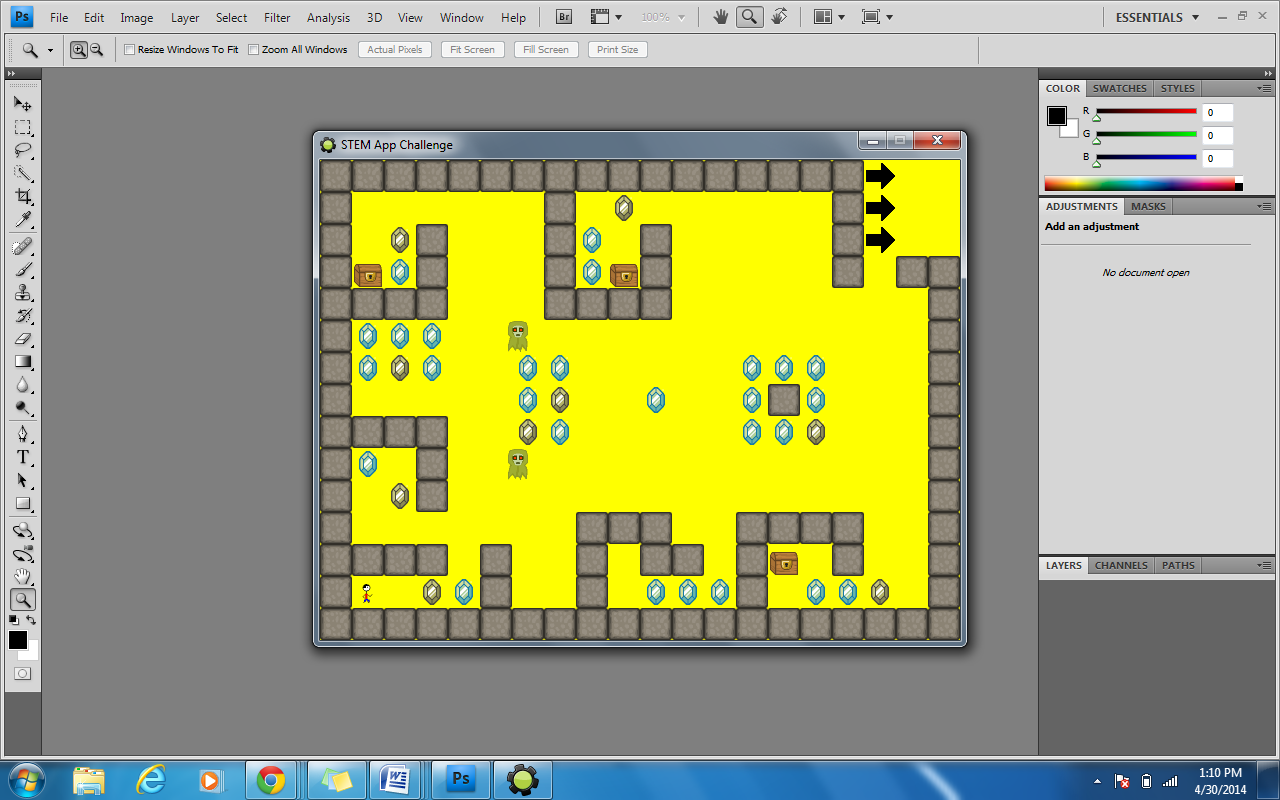This screenshot has height=800, width=1280.
Task: Enable Zoom All Windows
Action: pyautogui.click(x=254, y=49)
